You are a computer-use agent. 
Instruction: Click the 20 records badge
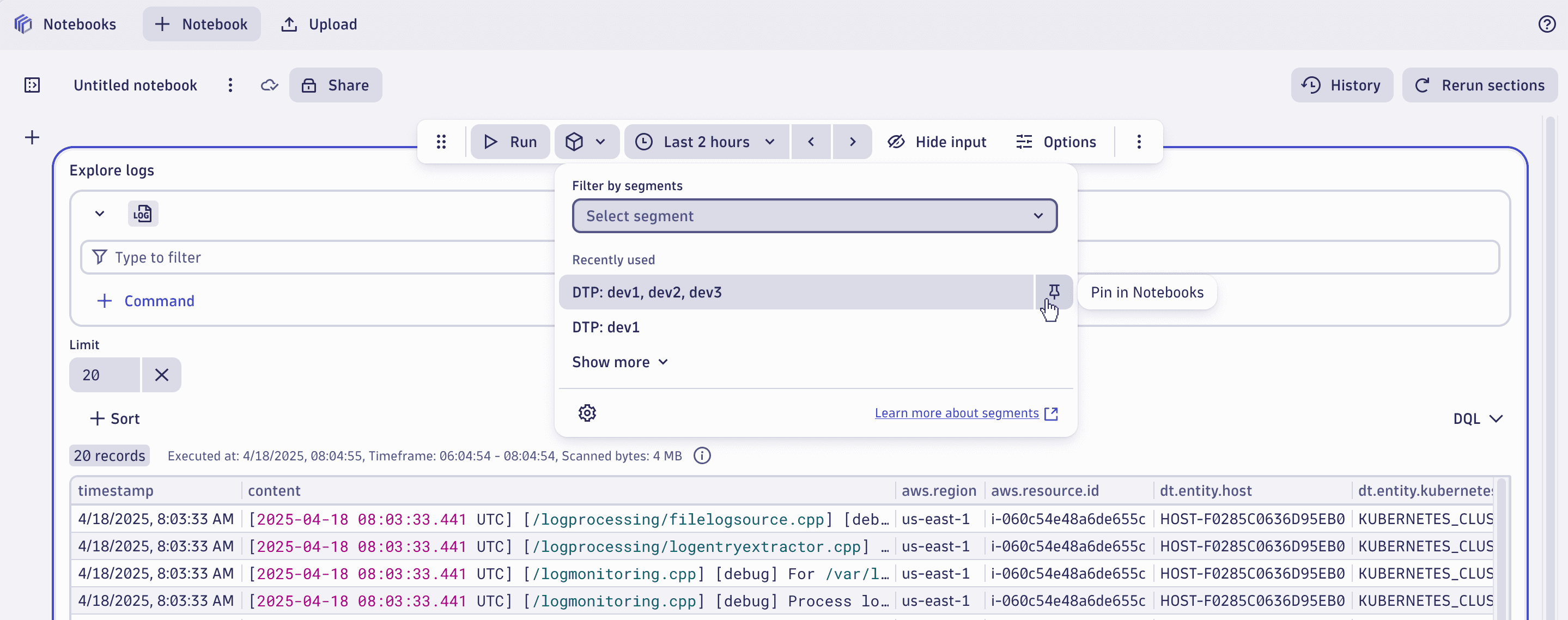coord(110,455)
